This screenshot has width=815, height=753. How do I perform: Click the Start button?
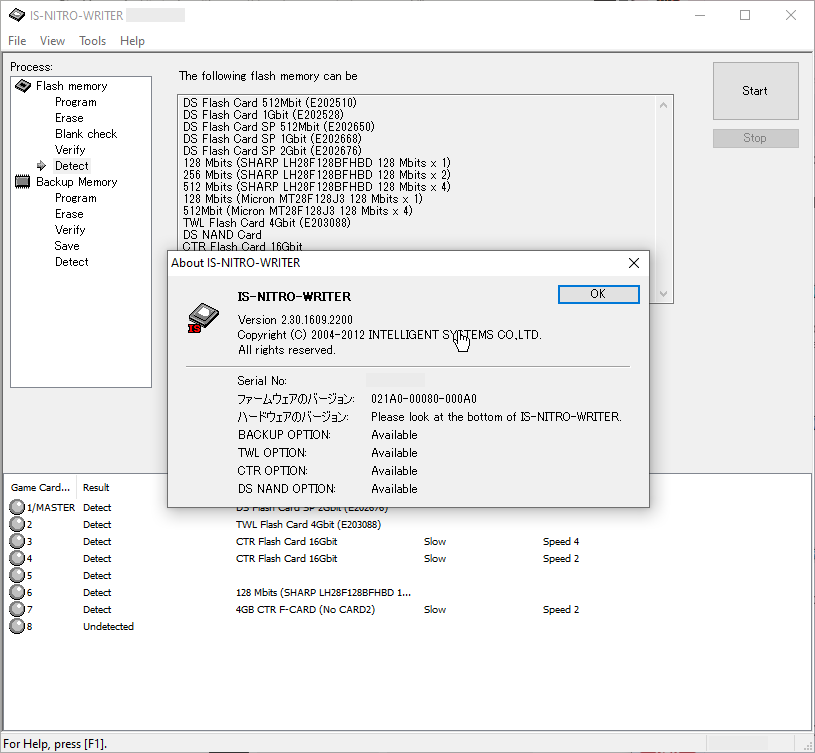[755, 91]
